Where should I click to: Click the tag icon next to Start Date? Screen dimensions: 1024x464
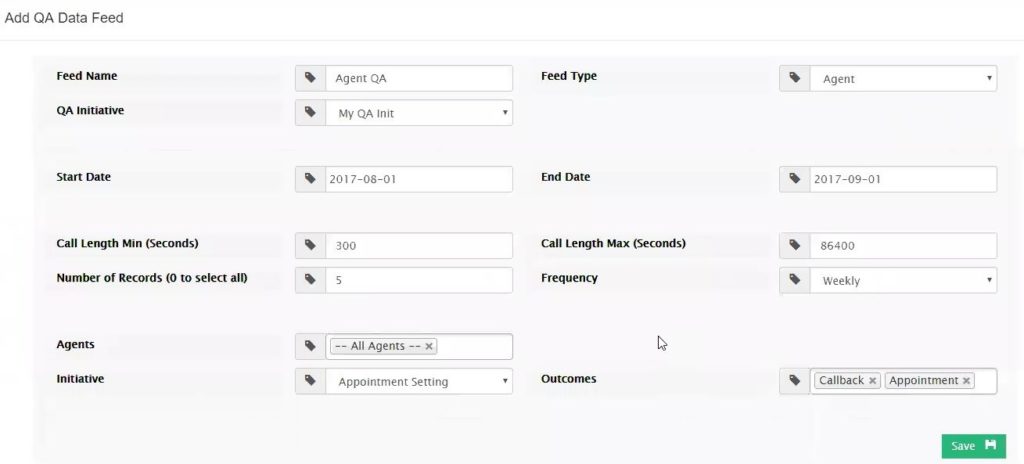310,179
